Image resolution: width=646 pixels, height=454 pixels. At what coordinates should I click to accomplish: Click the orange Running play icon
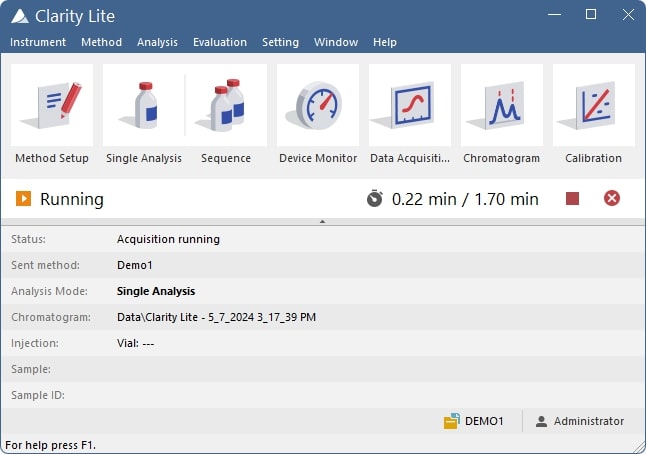(x=23, y=199)
